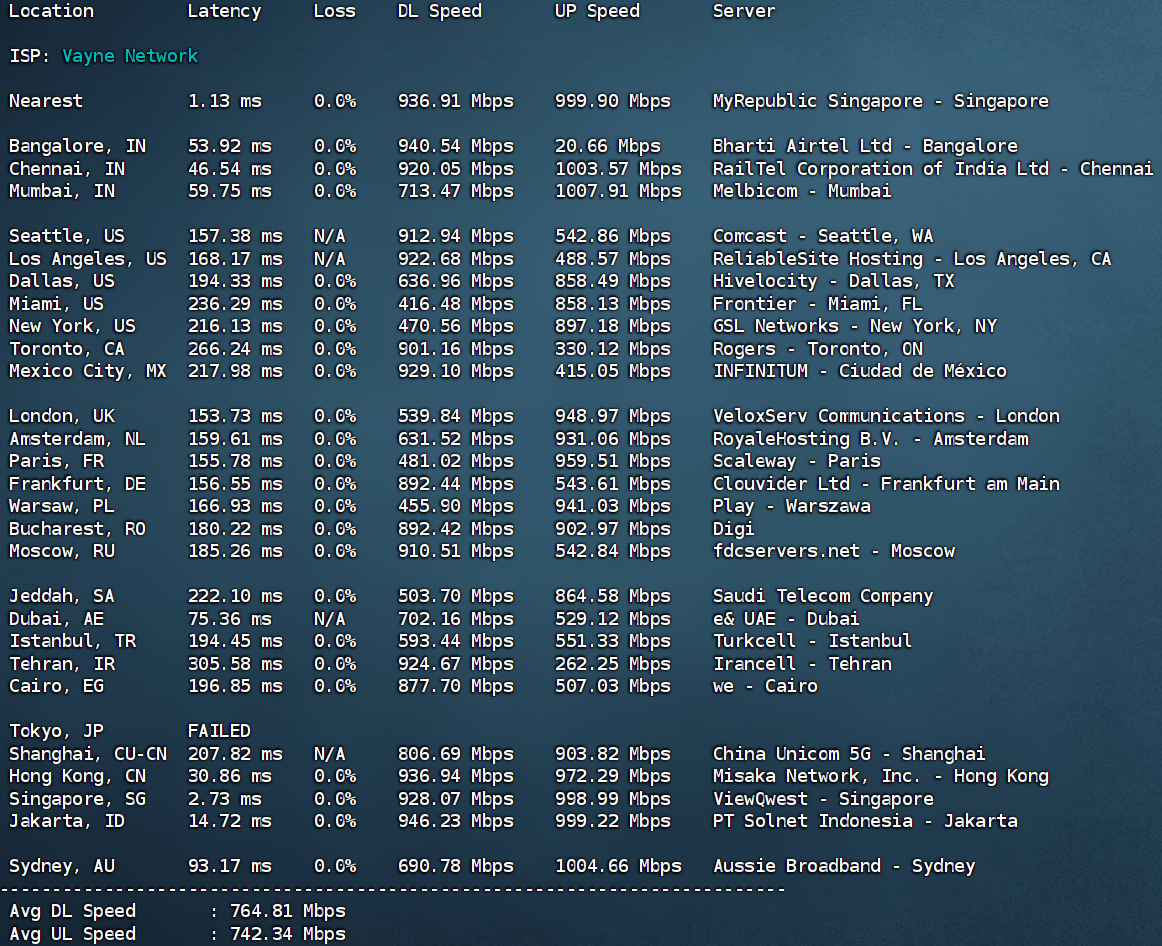Screen dimensions: 1162x946
Task: Click the "Location" column header
Action: coord(51,11)
